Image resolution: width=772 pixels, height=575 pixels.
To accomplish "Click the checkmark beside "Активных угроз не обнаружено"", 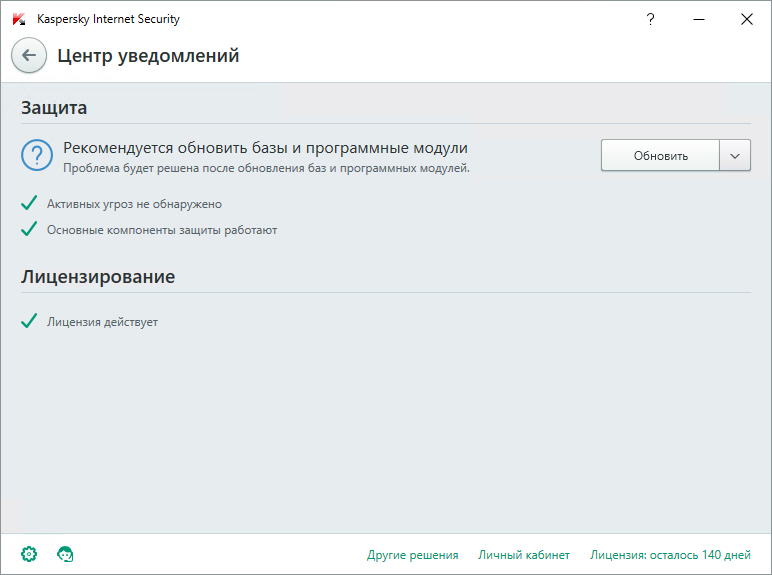I will [29, 204].
